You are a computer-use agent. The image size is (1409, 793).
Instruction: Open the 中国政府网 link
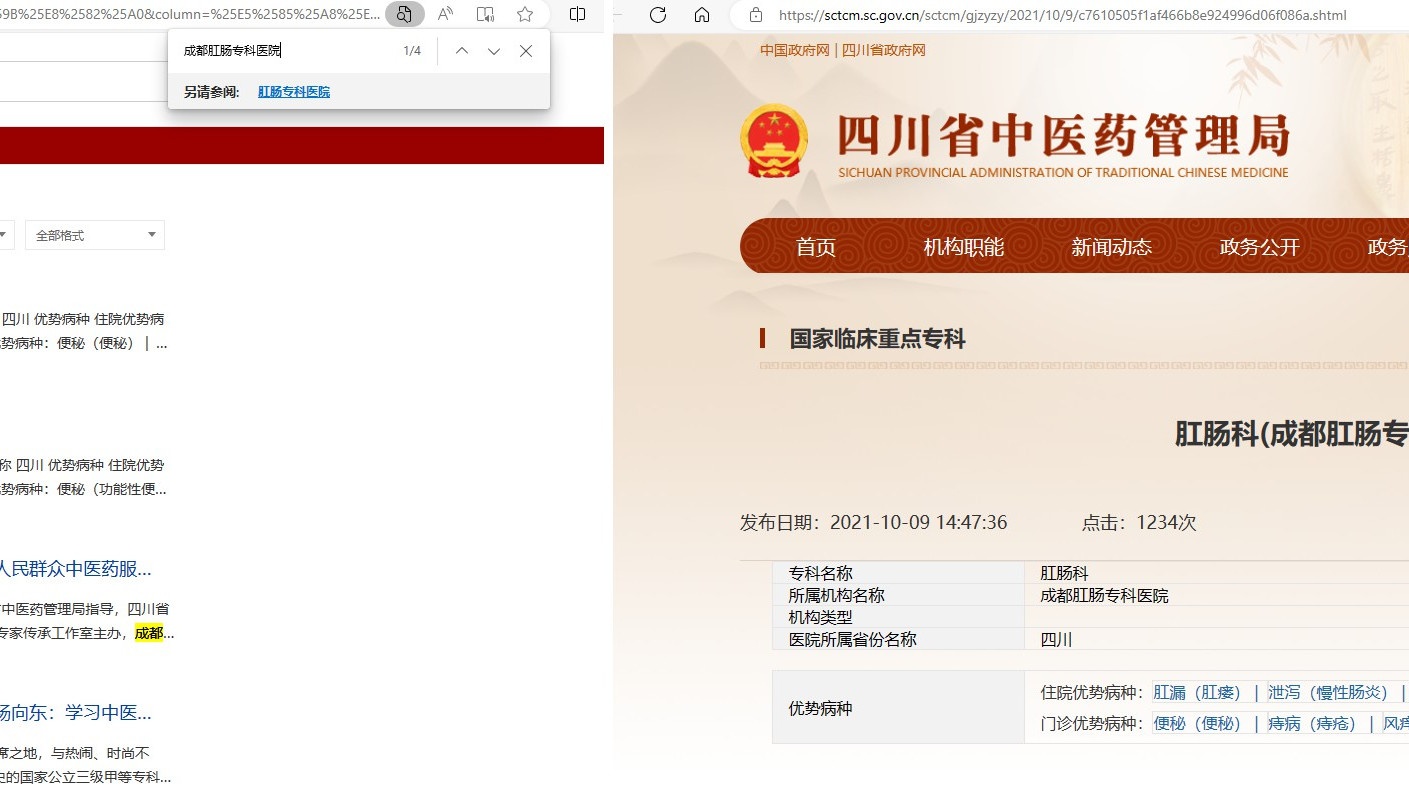pyautogui.click(x=795, y=50)
